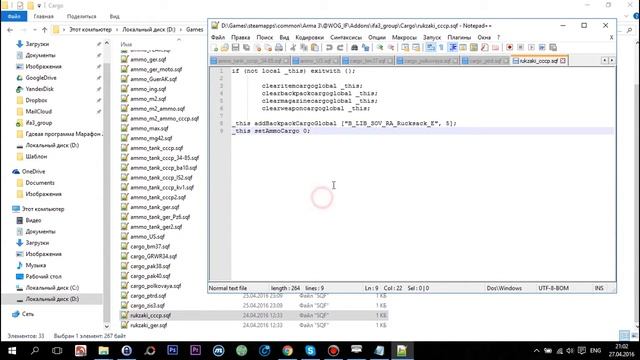Screen dimensions: 640x360
Task: Select Загрузки in quick access
Action: (x=37, y=44)
